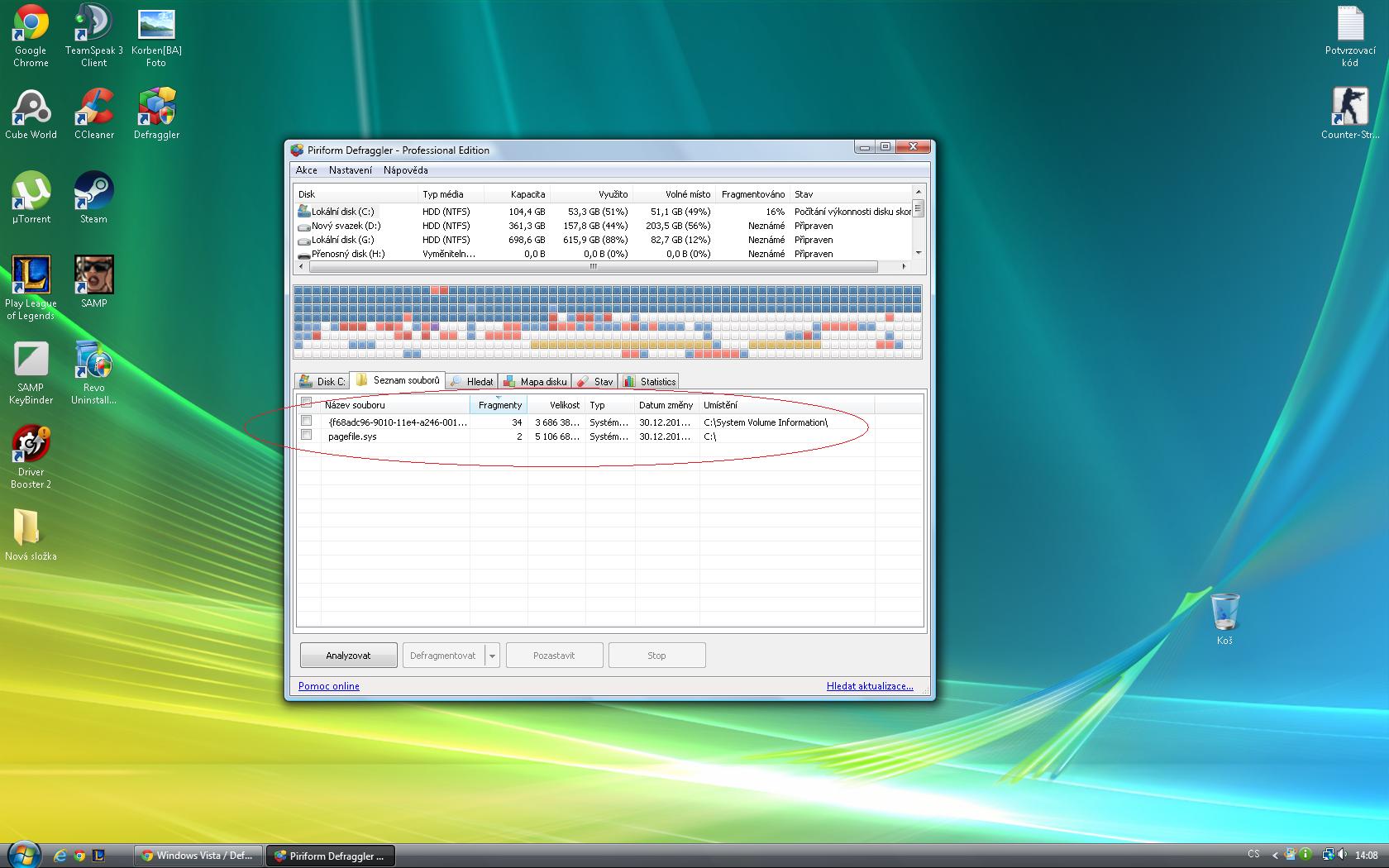1389x868 pixels.
Task: Sort file list by Fragmenty column
Action: click(x=499, y=405)
